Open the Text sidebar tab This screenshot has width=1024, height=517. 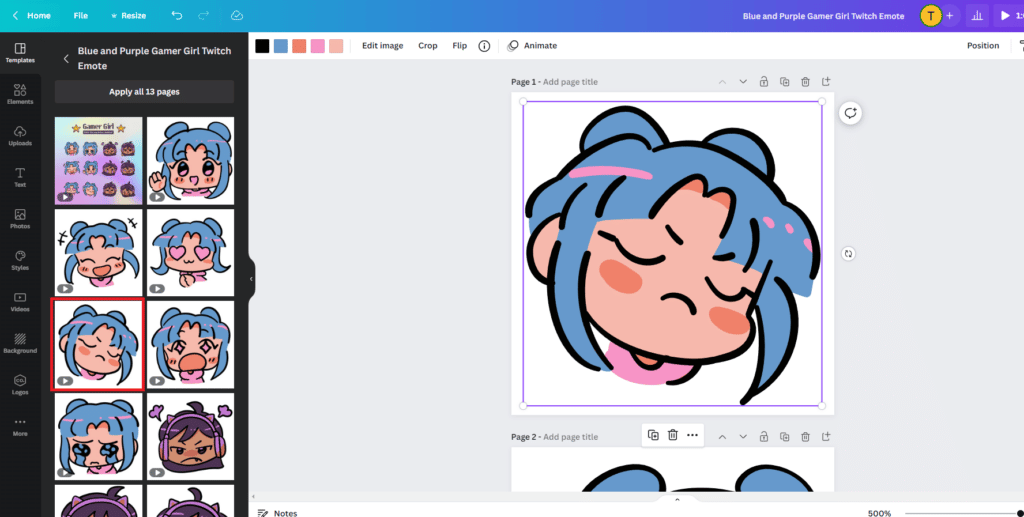tap(20, 178)
